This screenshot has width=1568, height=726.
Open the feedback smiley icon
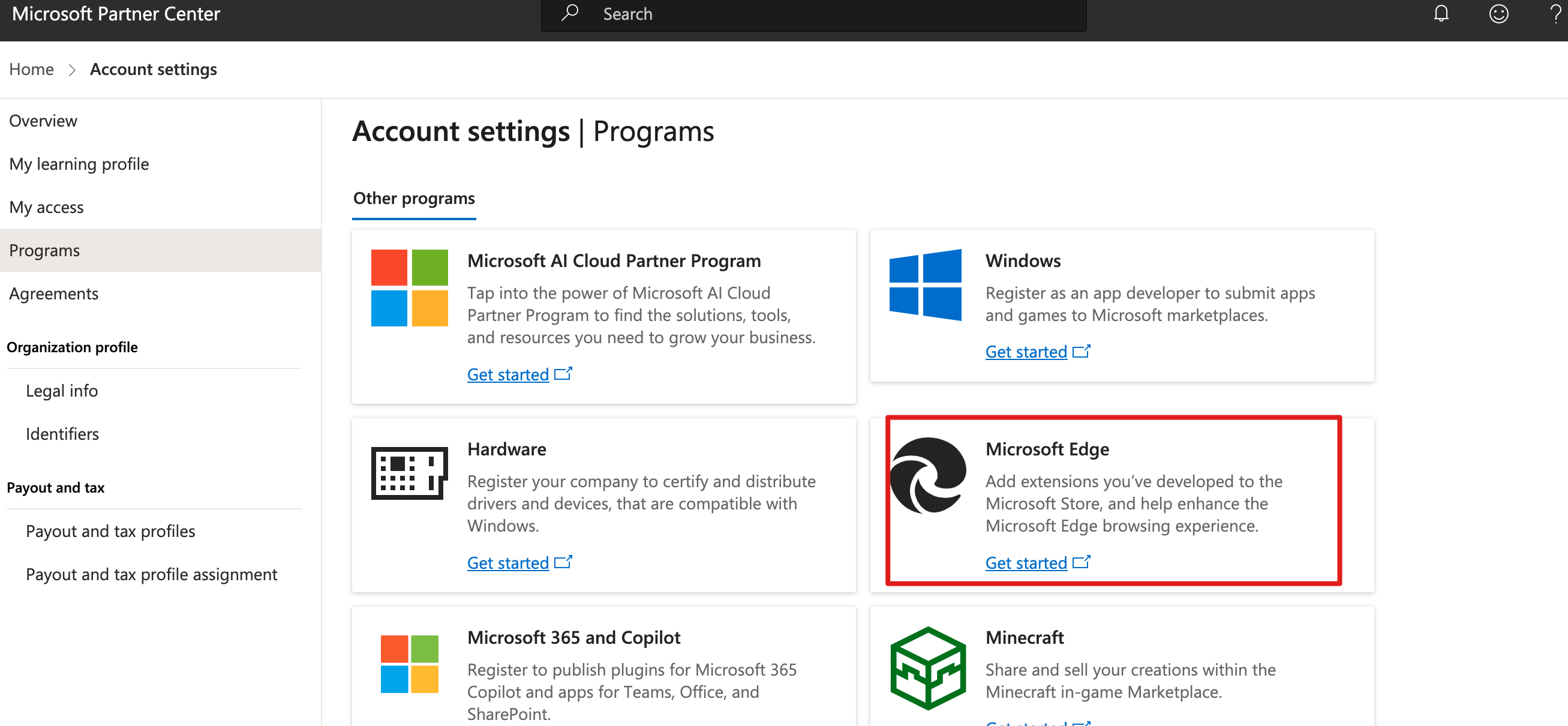click(1498, 13)
